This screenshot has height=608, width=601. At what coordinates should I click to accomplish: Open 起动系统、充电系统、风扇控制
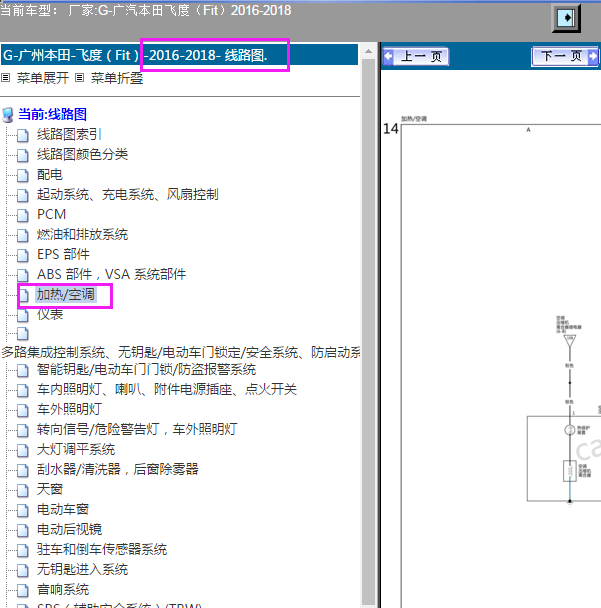pyautogui.click(x=128, y=194)
